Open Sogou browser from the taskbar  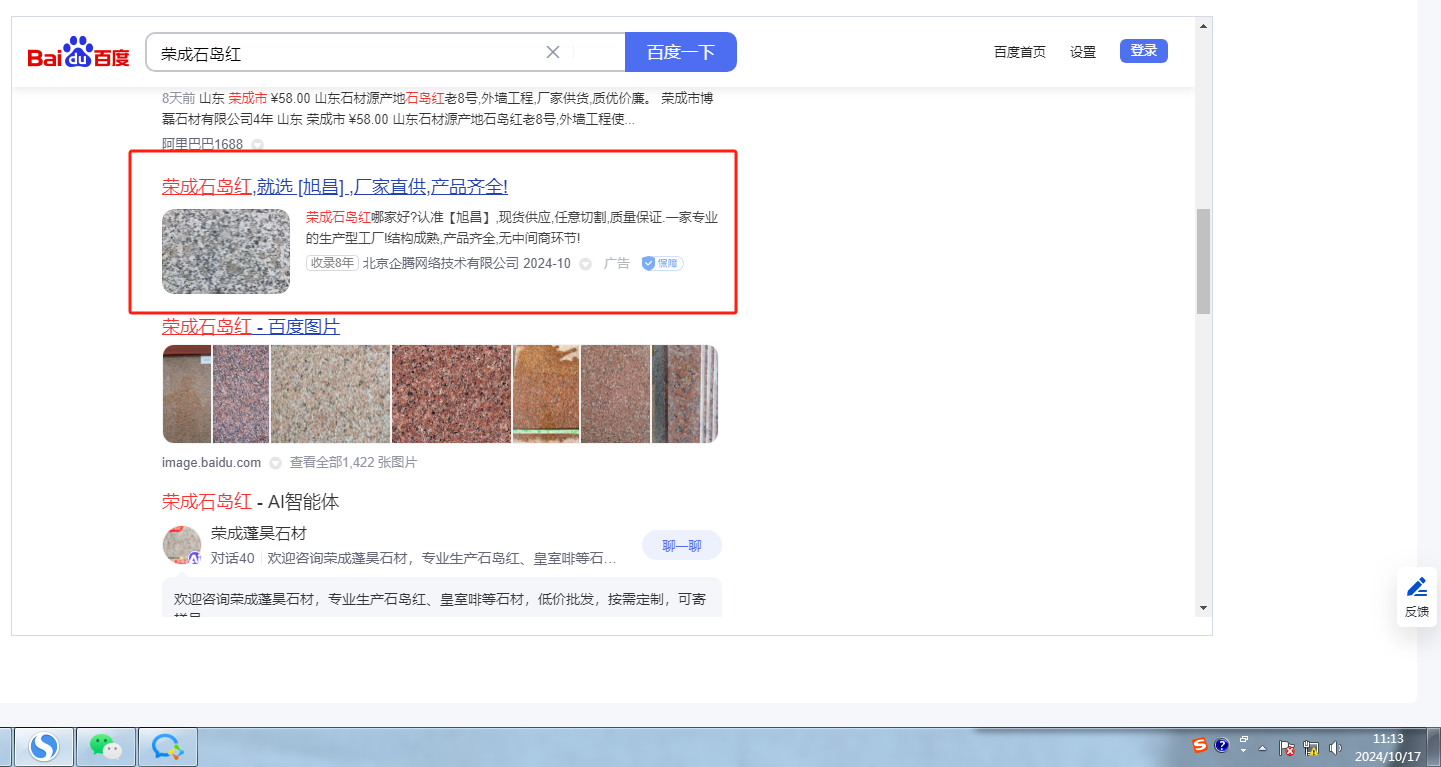click(x=43, y=746)
